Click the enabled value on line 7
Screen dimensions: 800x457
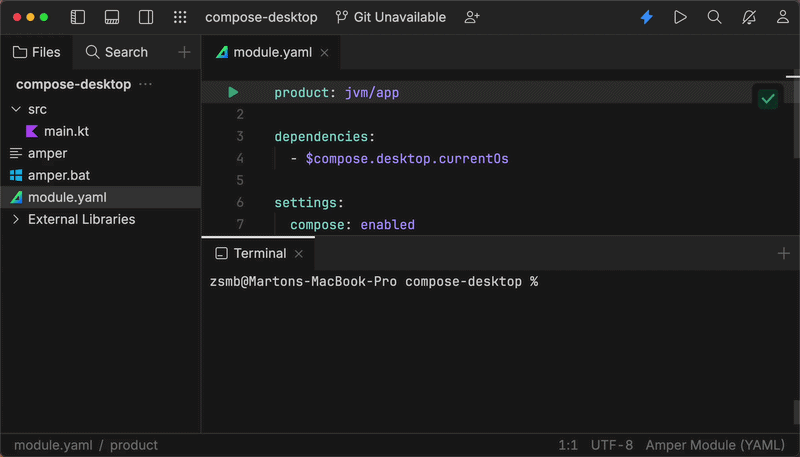pyautogui.click(x=388, y=224)
